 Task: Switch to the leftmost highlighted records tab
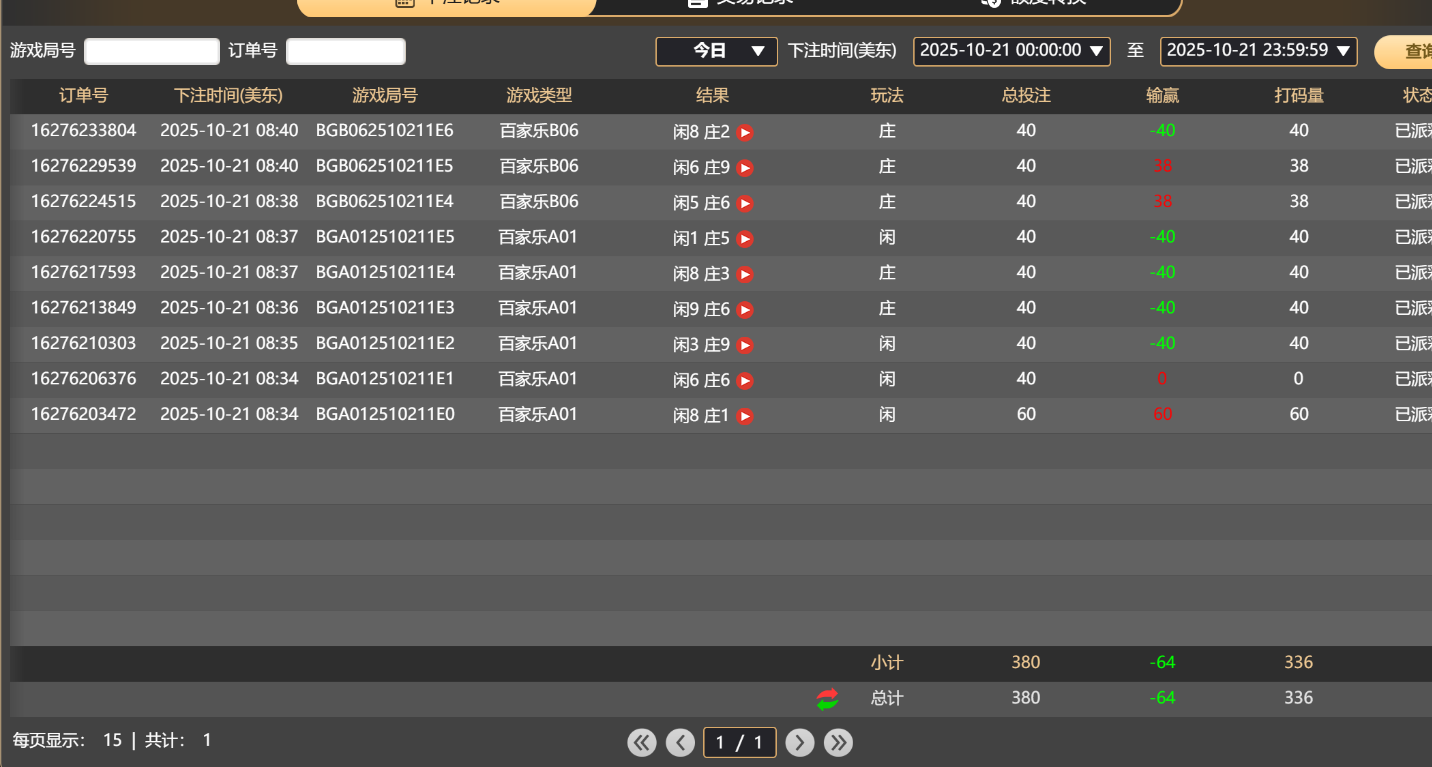(x=446, y=5)
